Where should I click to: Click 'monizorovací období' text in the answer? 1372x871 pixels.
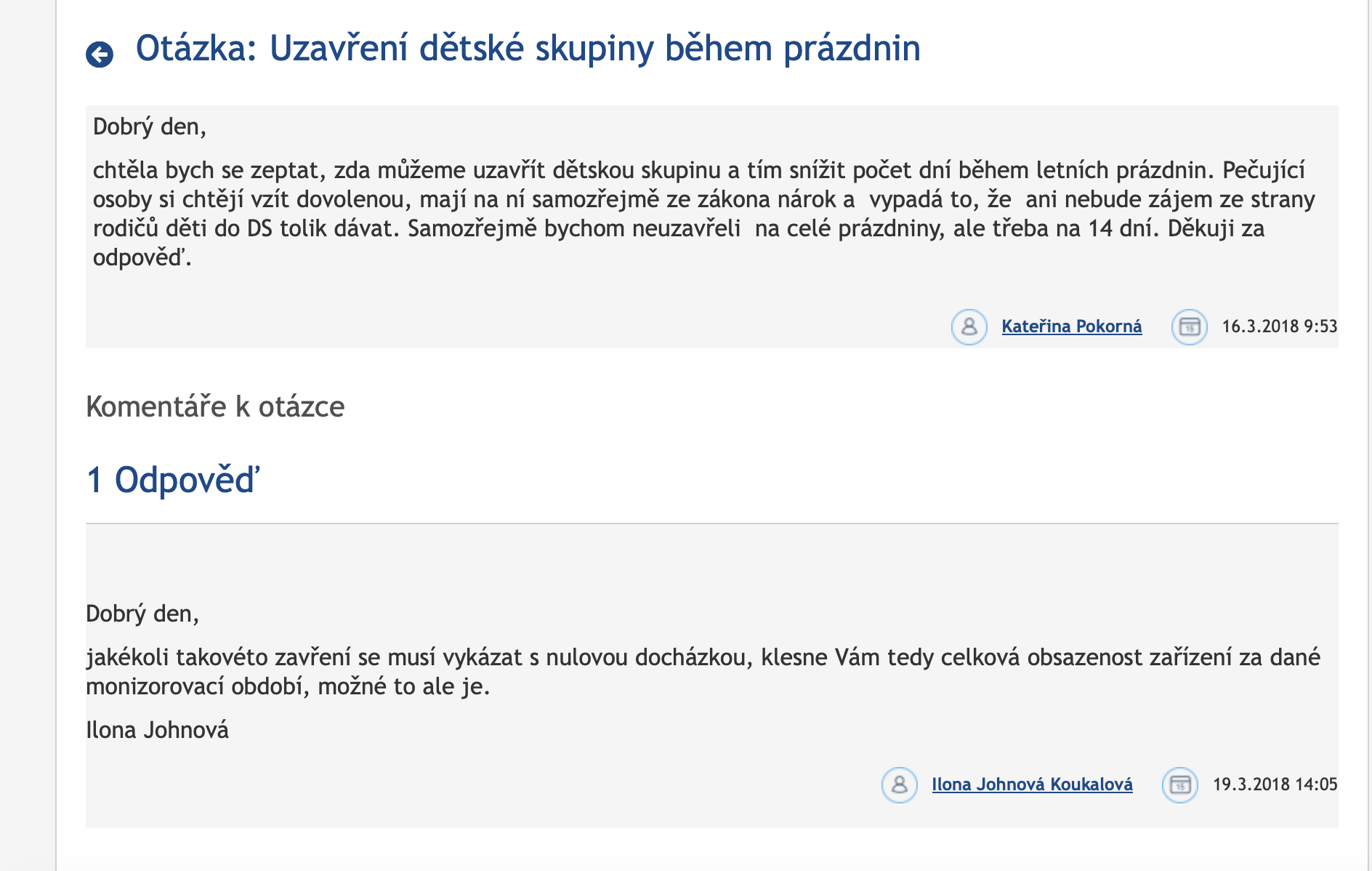[x=195, y=686]
